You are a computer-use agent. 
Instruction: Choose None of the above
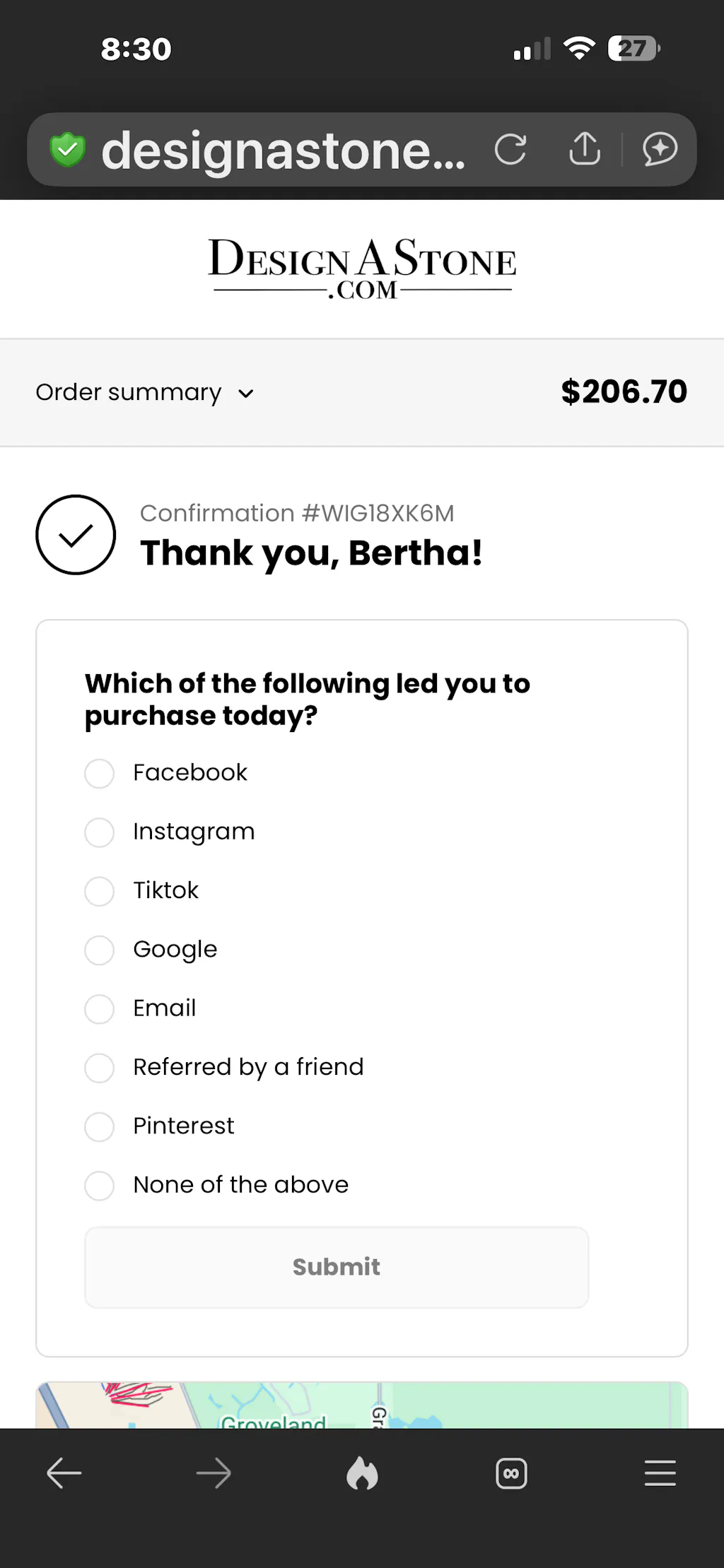(x=100, y=1186)
